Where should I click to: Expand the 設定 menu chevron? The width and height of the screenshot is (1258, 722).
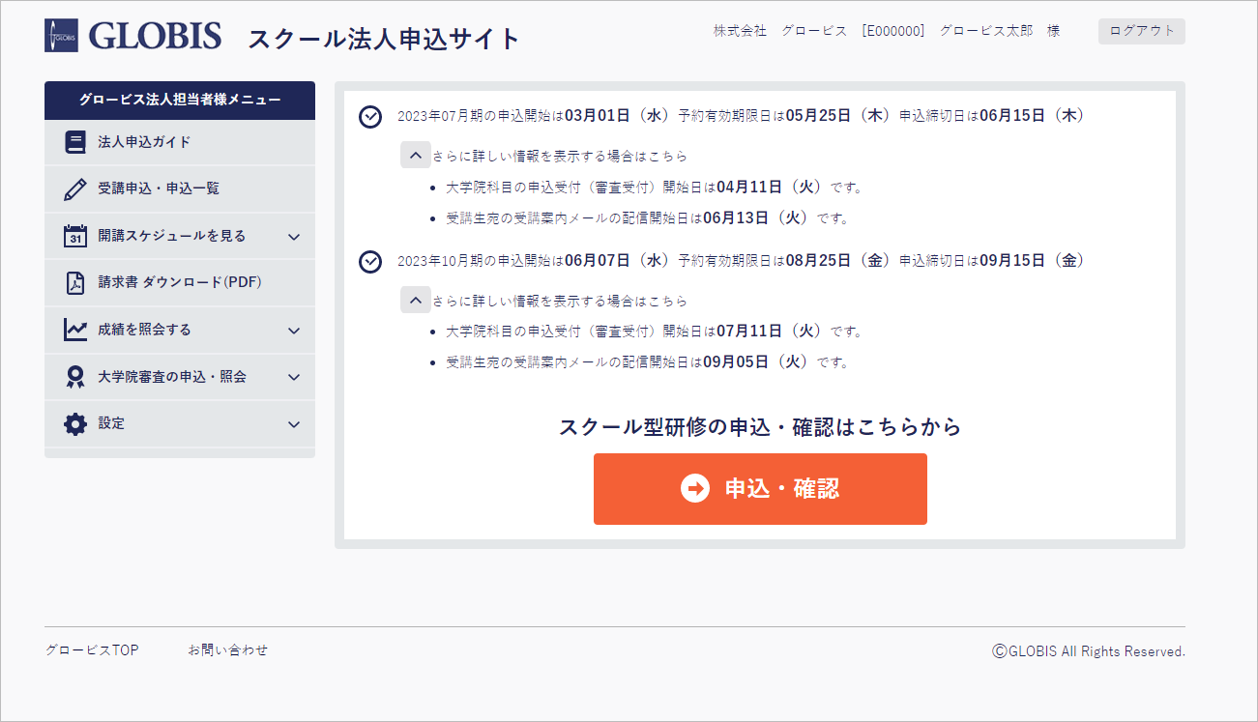(294, 424)
